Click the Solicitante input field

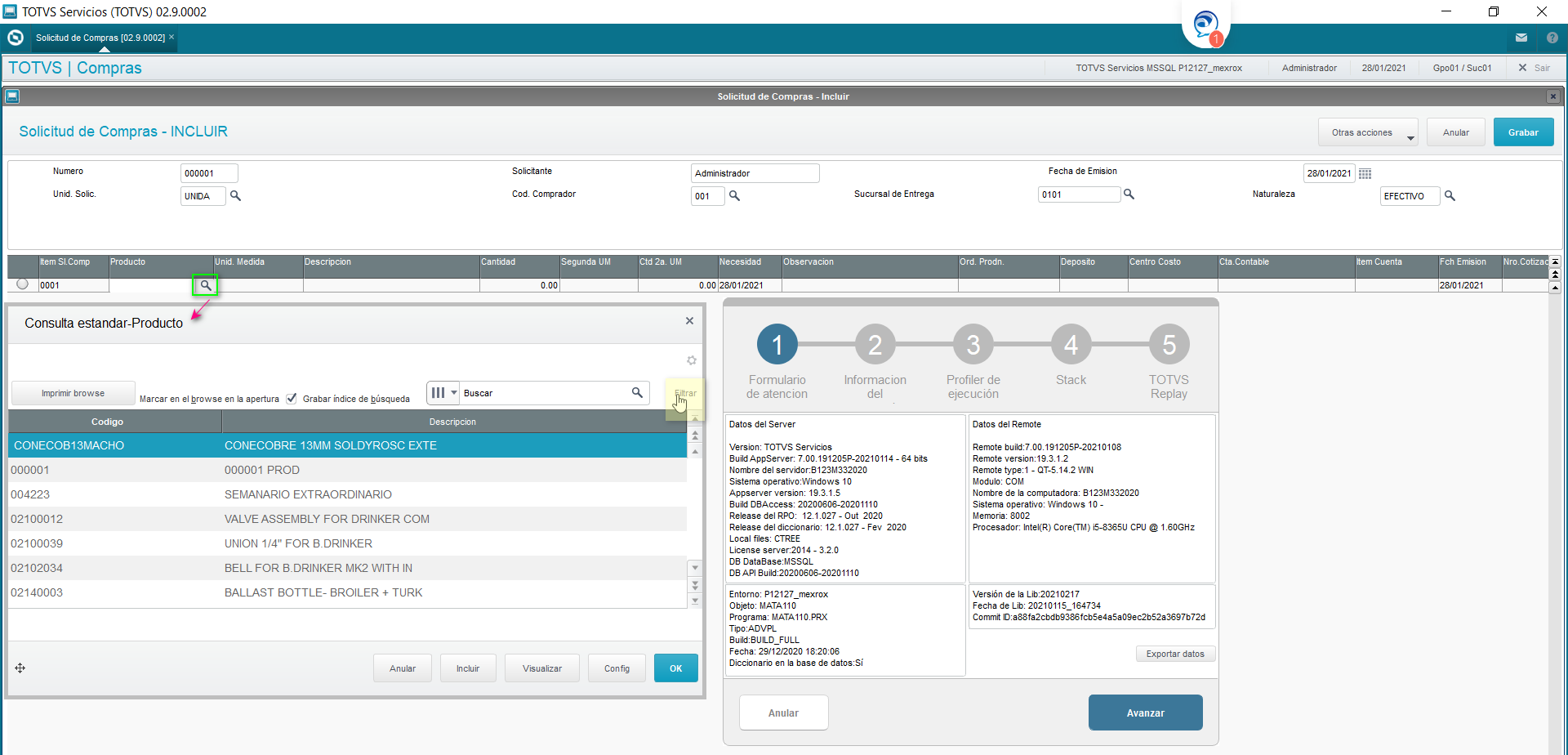pyautogui.click(x=755, y=173)
